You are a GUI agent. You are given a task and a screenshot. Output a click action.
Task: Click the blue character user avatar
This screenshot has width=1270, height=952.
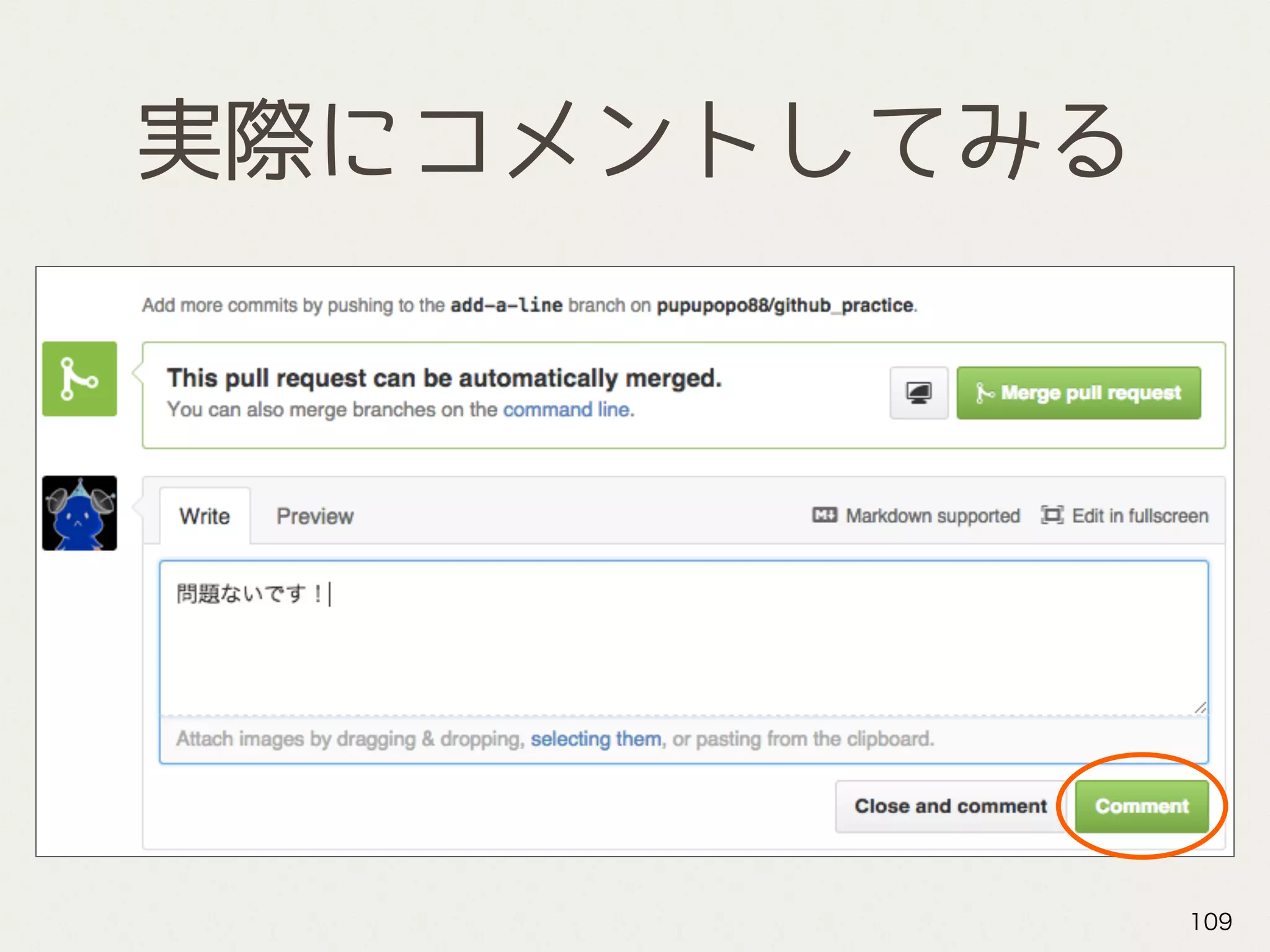pyautogui.click(x=79, y=513)
